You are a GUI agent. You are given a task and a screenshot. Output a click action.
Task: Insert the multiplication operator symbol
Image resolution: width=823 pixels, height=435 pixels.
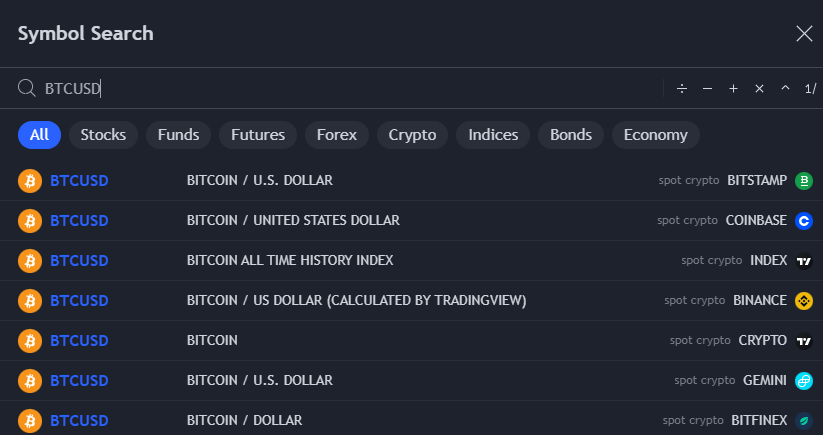pos(759,89)
